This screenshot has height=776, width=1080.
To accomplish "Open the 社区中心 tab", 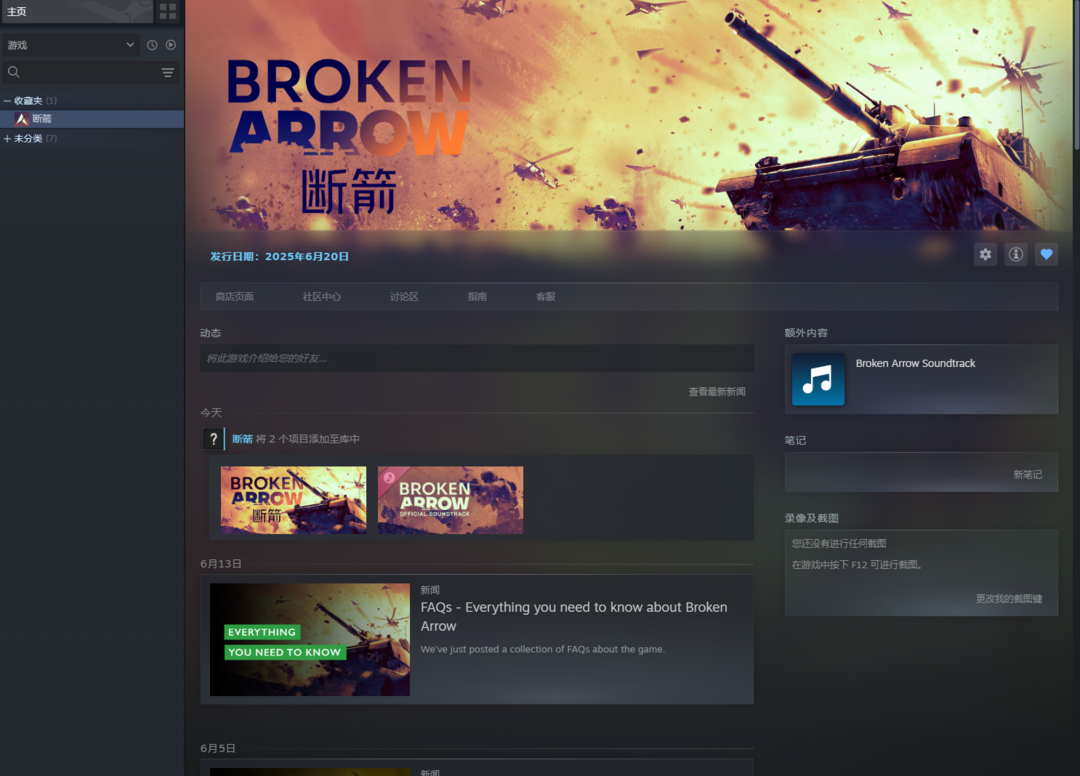I will [x=322, y=297].
